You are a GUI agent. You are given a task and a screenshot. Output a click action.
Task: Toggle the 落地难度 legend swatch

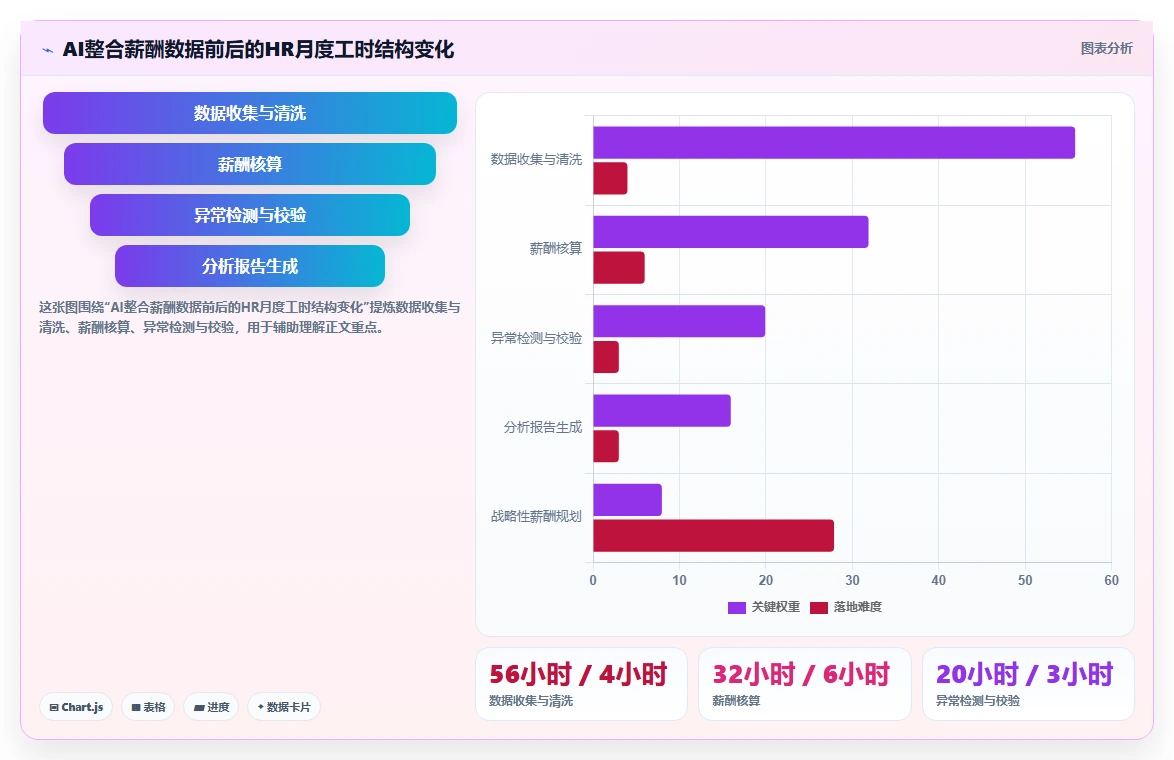(818, 607)
